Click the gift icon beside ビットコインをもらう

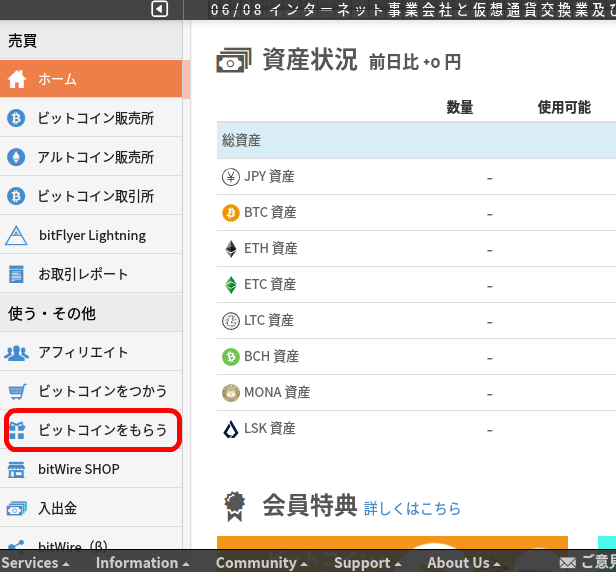[x=17, y=431]
